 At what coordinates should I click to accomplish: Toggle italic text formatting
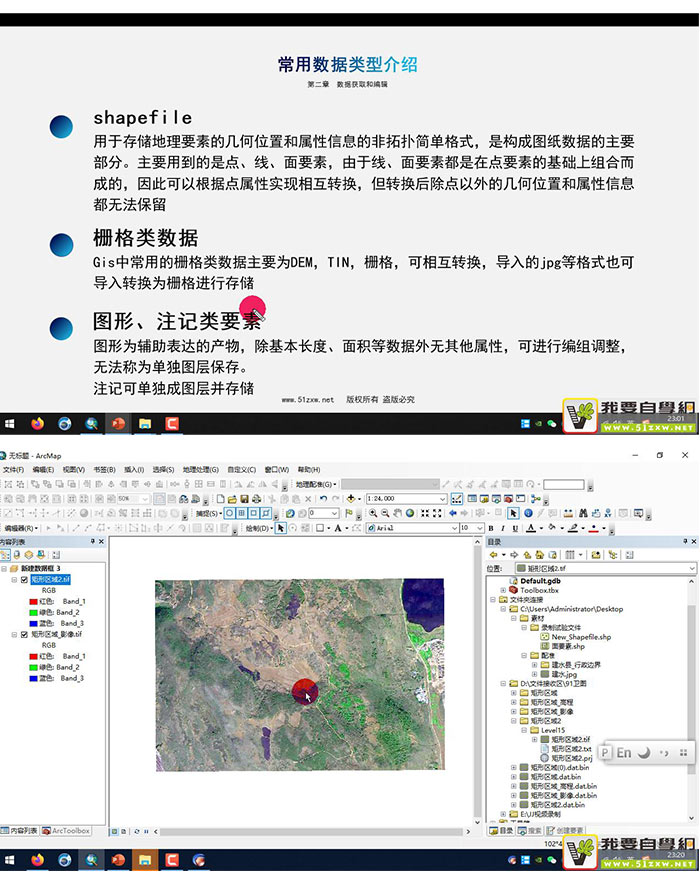(x=503, y=528)
